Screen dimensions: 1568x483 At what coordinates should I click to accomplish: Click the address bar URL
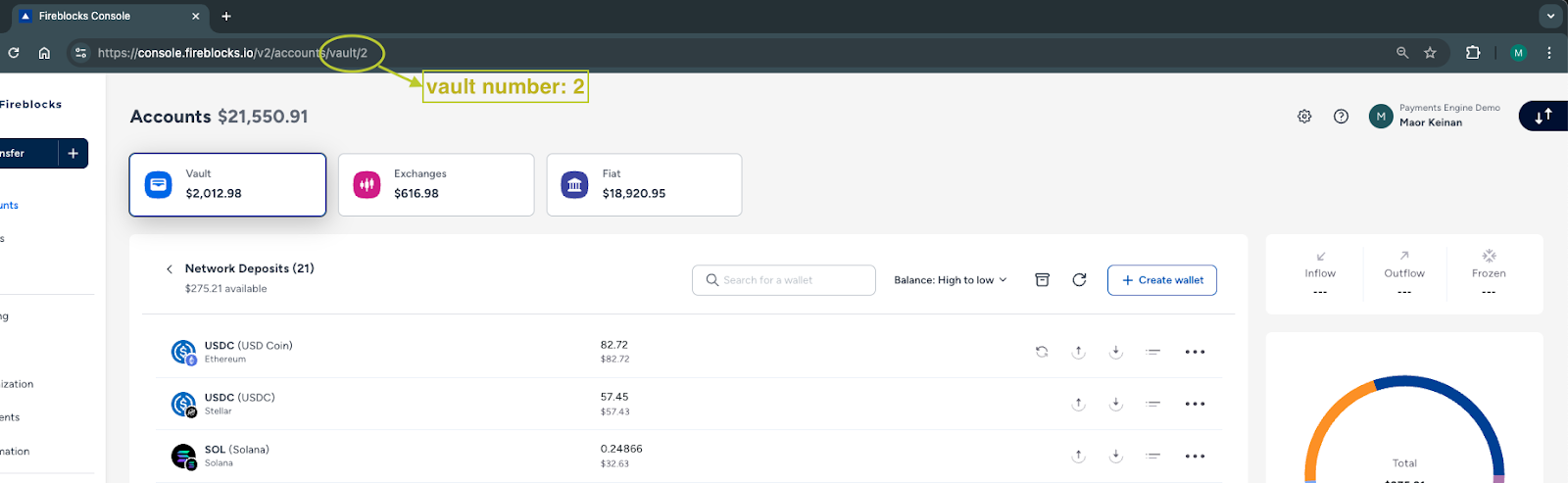[232, 53]
